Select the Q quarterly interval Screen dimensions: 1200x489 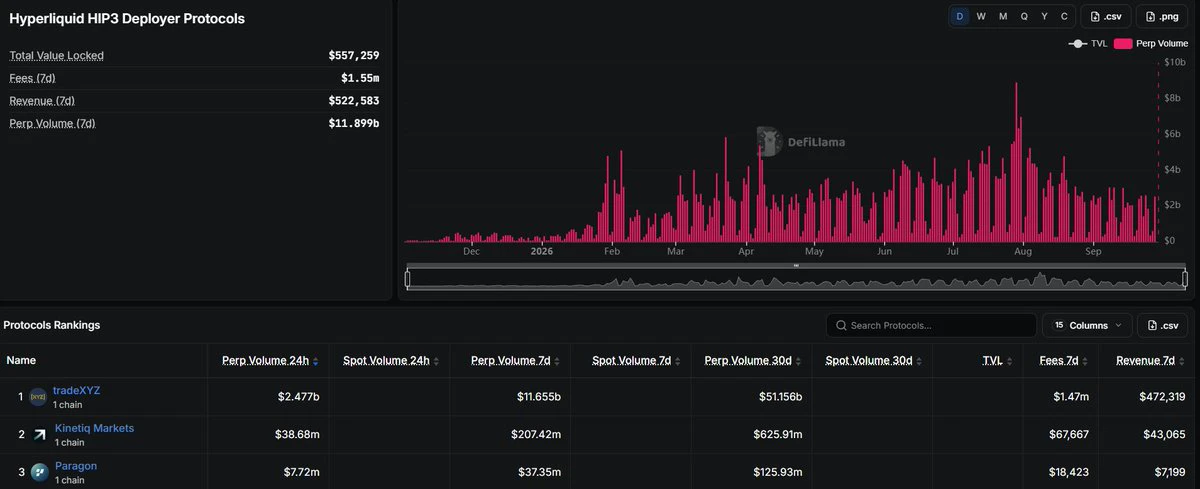(x=1023, y=16)
